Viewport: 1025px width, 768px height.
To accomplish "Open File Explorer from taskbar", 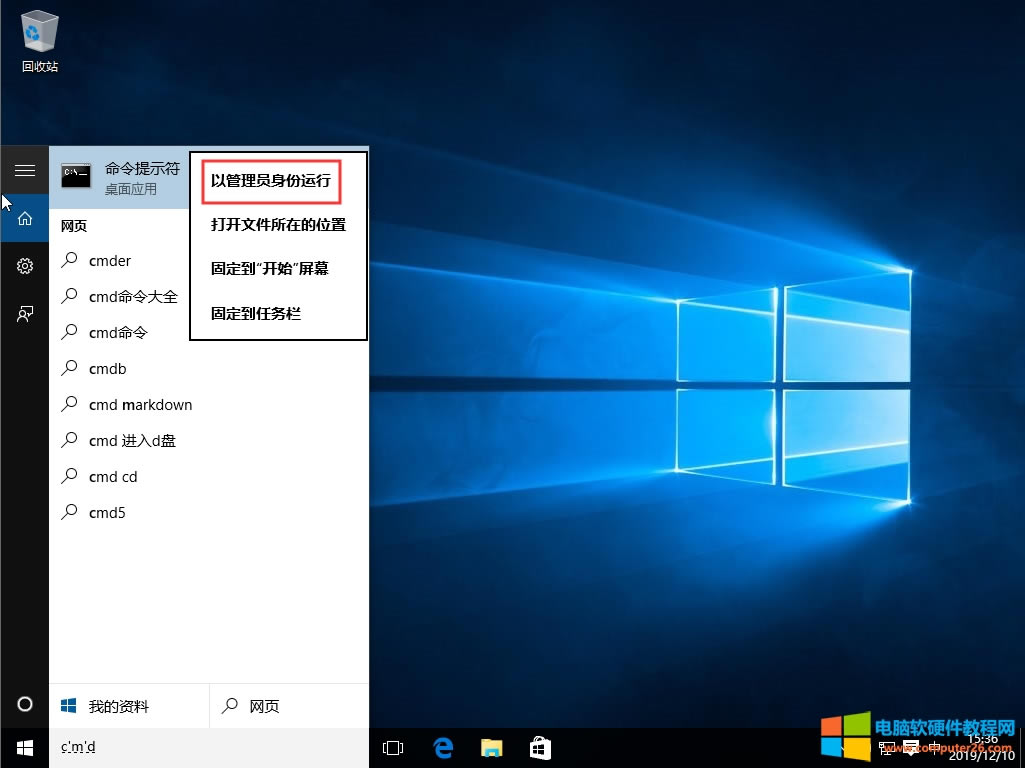I will [x=491, y=748].
